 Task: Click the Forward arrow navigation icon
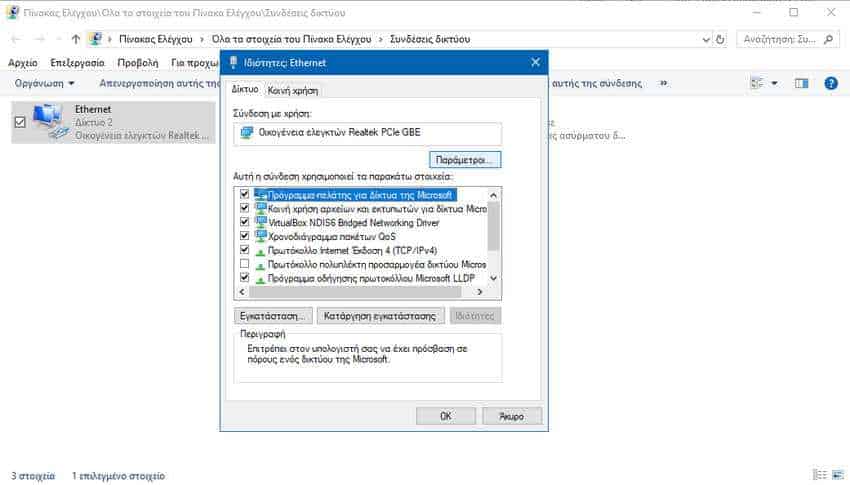(x=40, y=39)
